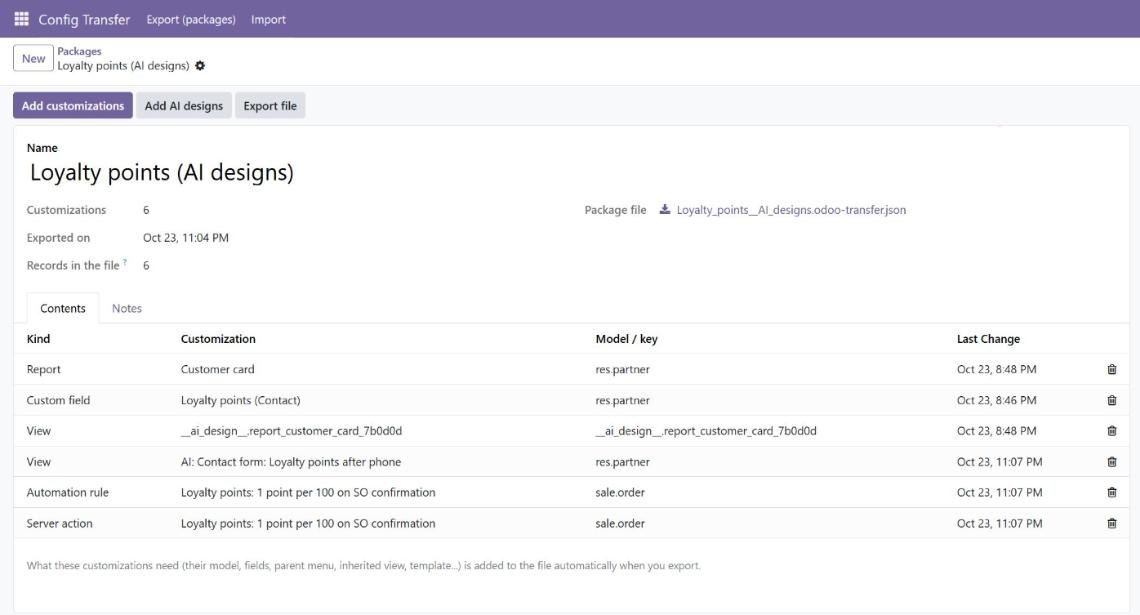The width and height of the screenshot is (1140, 615).
Task: Click sale.order in the Automation rule row
Action: 620,492
